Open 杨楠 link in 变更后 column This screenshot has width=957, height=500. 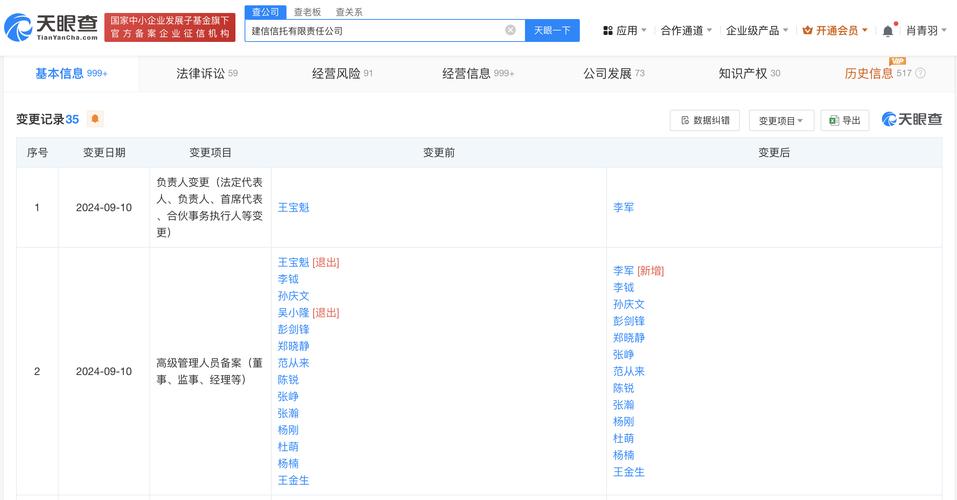(x=624, y=455)
